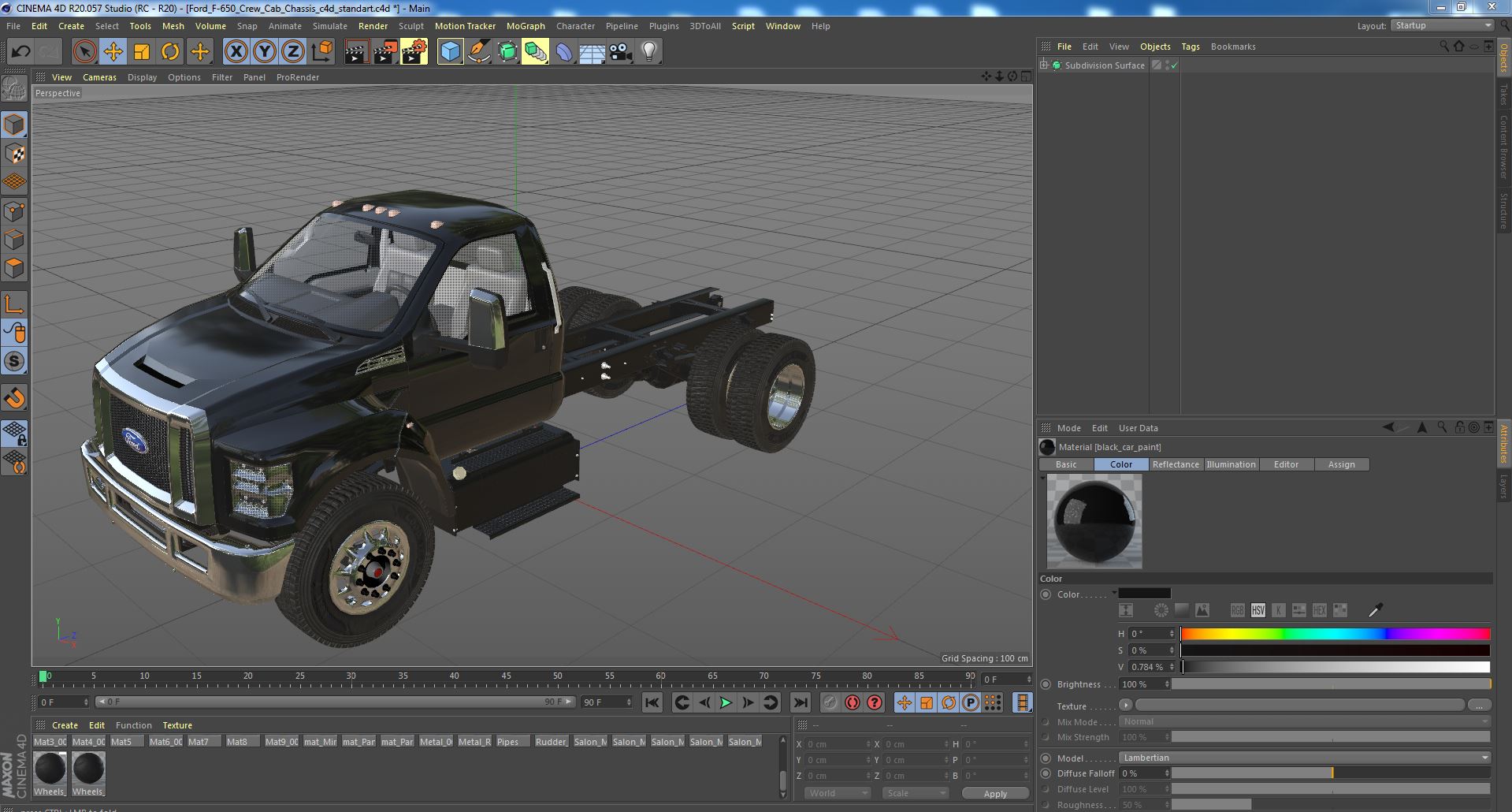Click the Apply button
The height and width of the screenshot is (812, 1512).
[995, 794]
